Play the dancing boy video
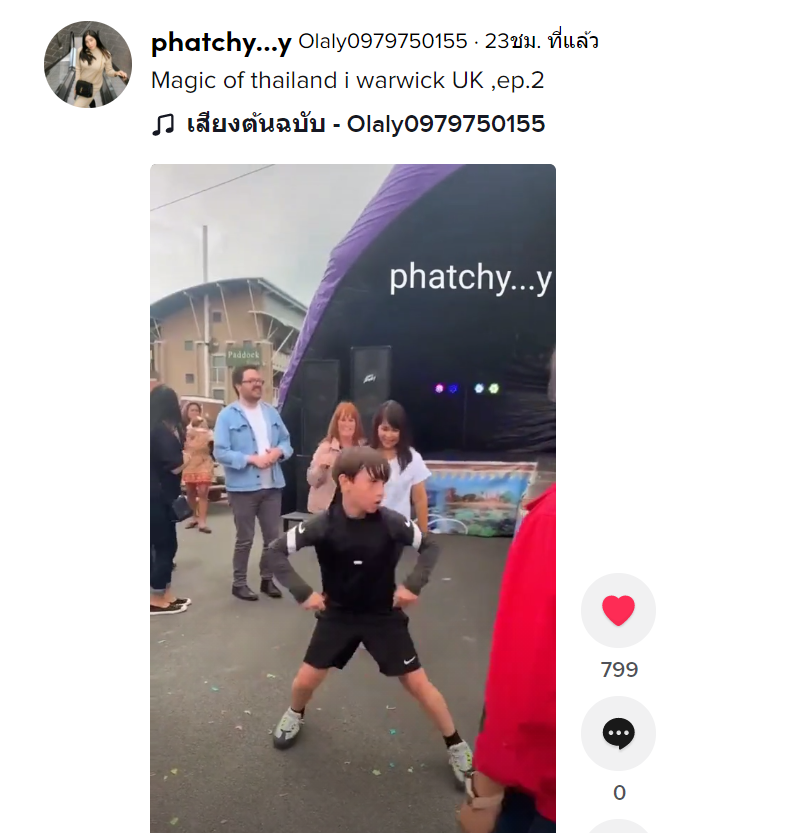787x833 pixels. point(353,498)
